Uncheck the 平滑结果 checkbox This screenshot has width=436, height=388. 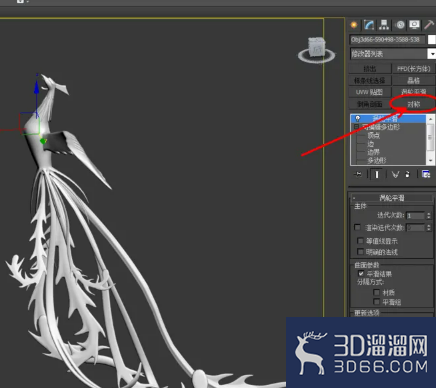(x=361, y=274)
